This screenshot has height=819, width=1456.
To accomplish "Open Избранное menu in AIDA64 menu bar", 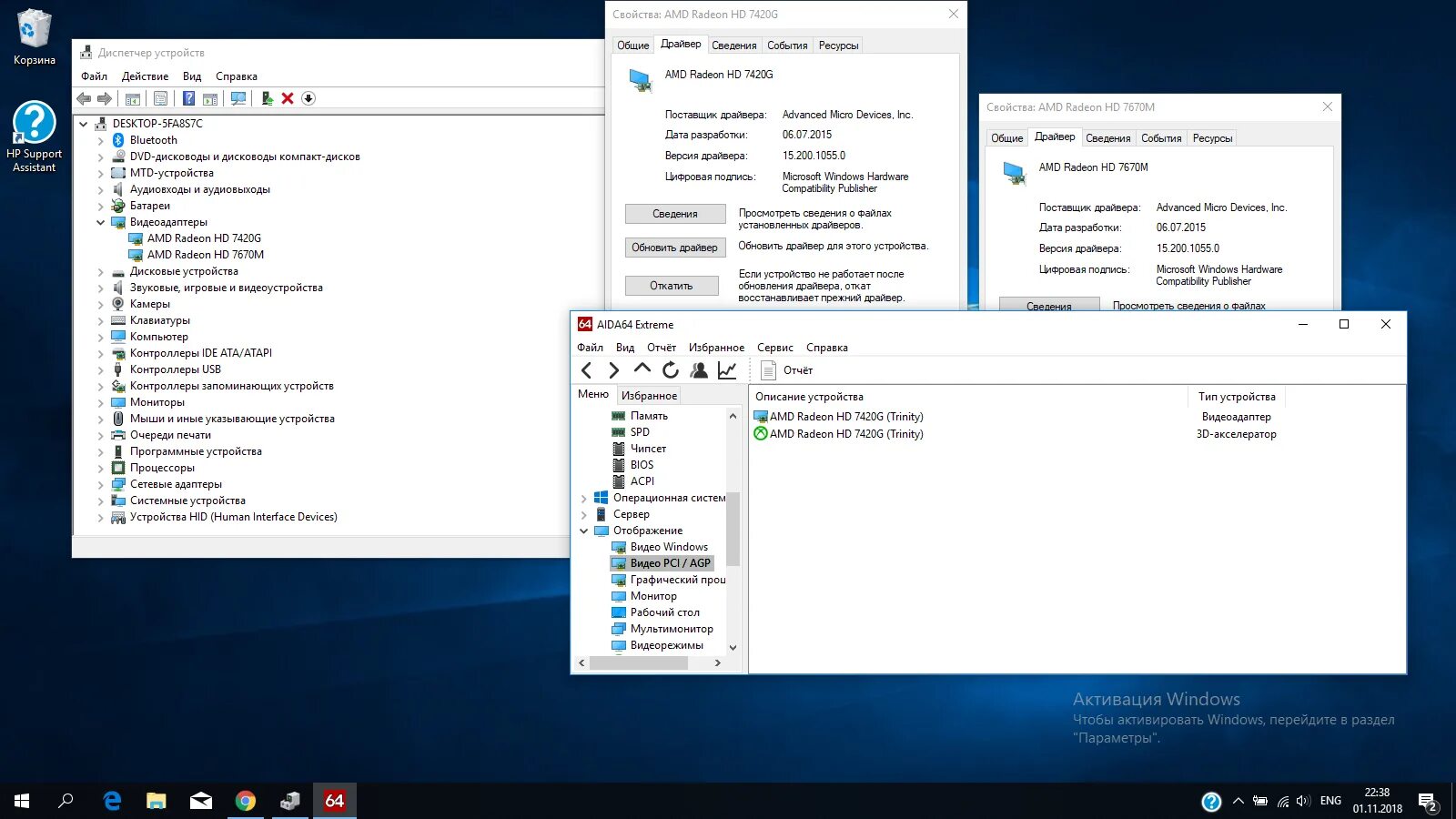I will [x=716, y=348].
